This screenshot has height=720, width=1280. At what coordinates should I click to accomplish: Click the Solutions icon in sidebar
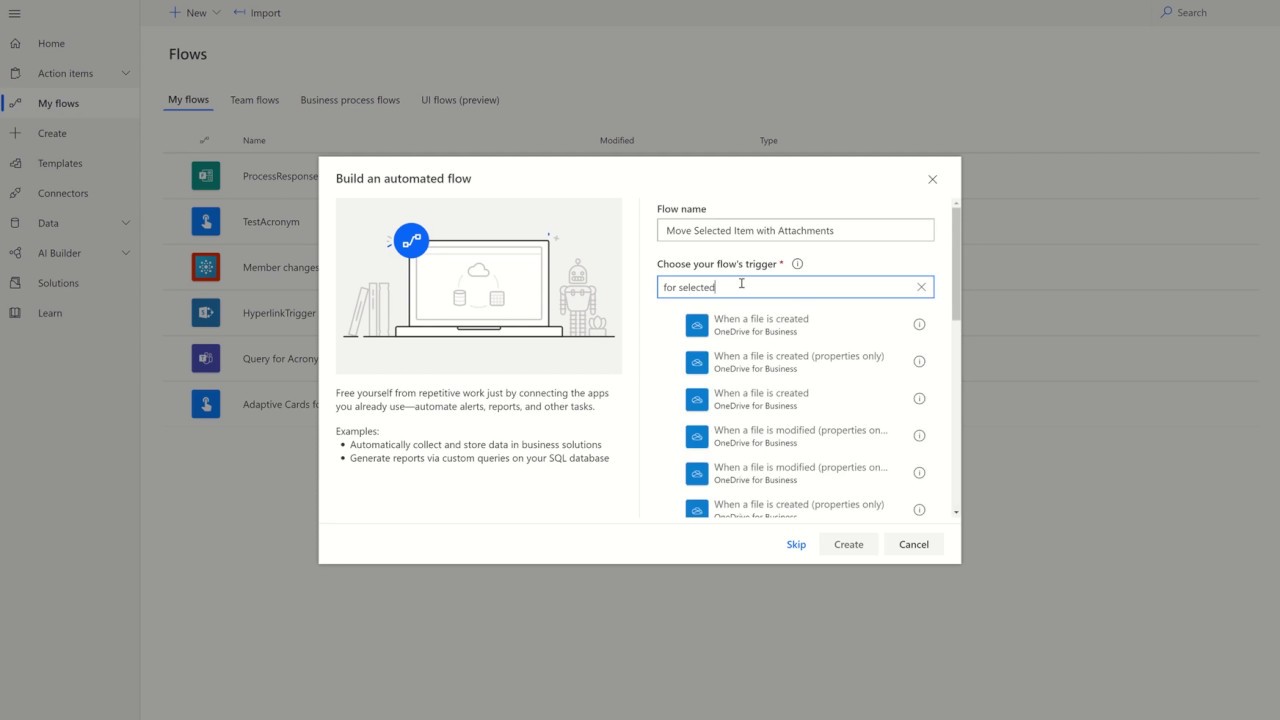[15, 283]
